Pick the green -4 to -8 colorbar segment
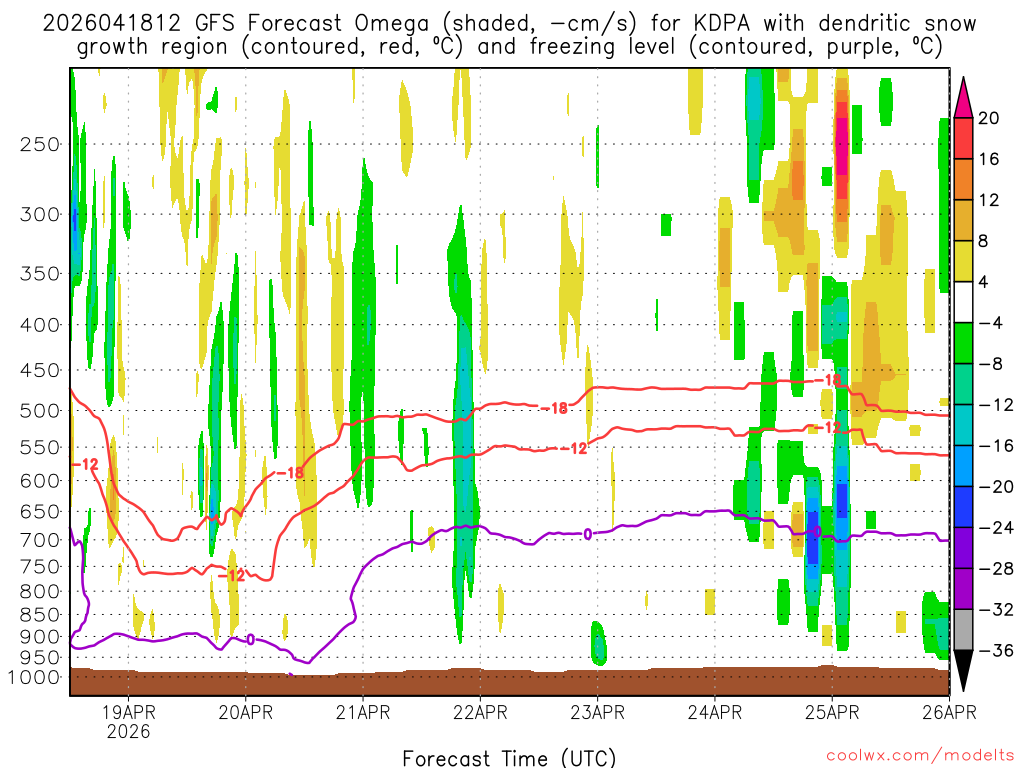1024x768 pixels. click(963, 343)
